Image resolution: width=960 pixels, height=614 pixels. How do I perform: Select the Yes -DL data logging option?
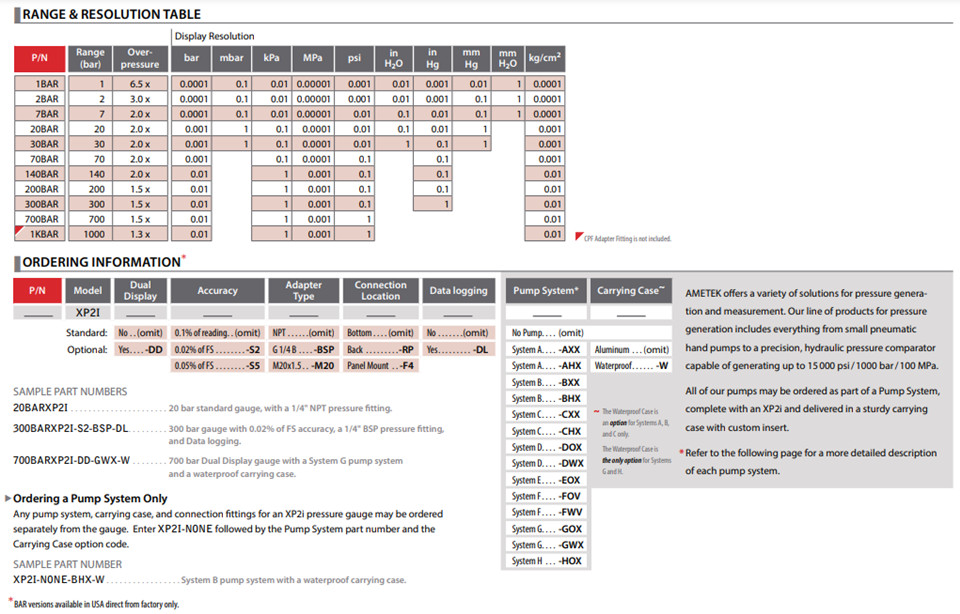tap(458, 350)
